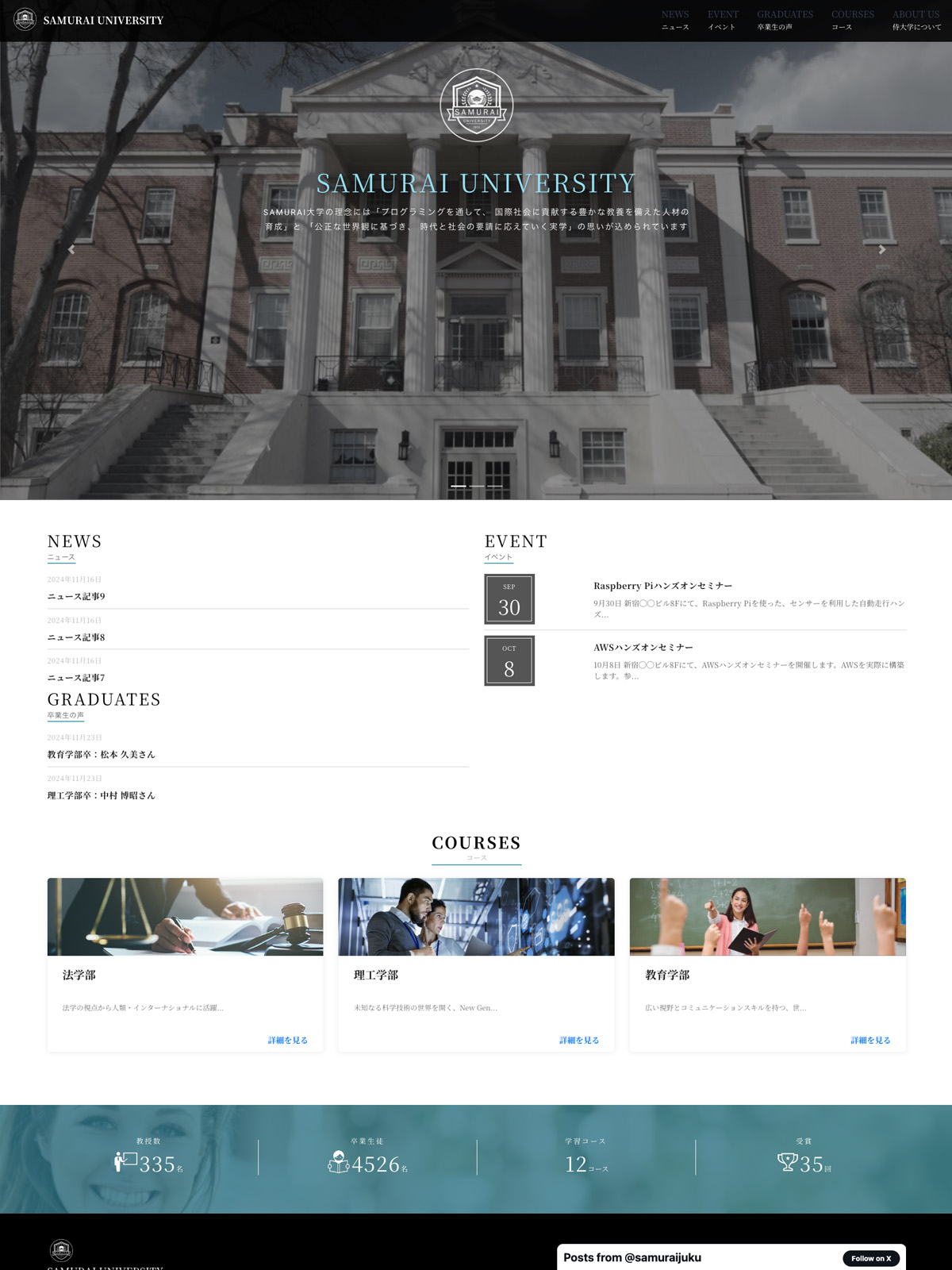Open the EVENT menu item
Image resolution: width=952 pixels, height=1270 pixels.
click(723, 20)
